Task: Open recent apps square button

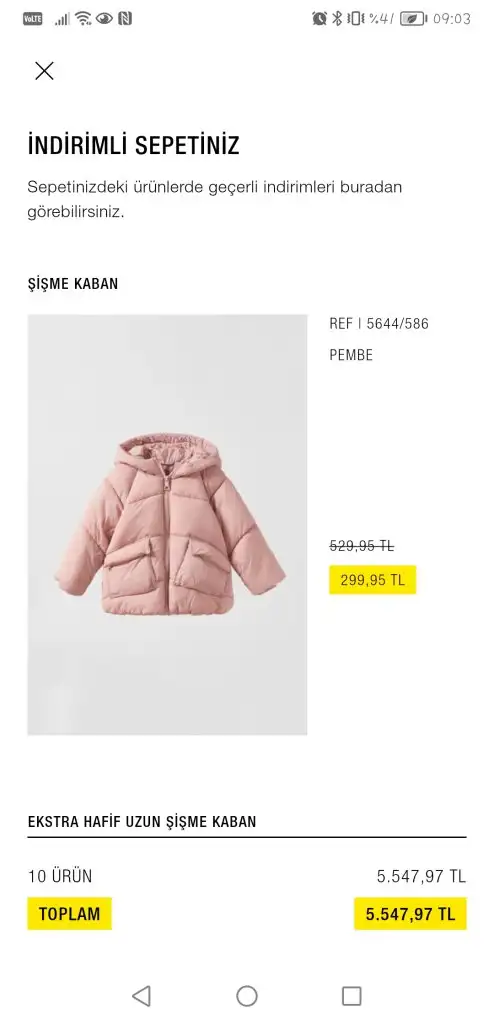Action: [352, 996]
